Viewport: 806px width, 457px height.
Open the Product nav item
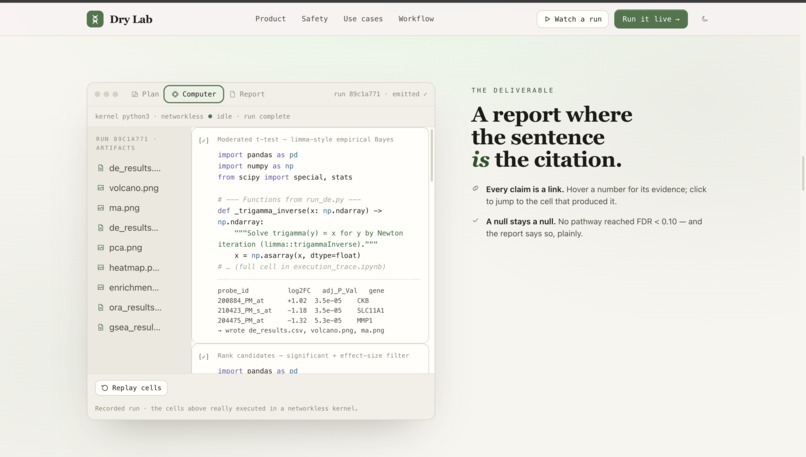pos(270,19)
